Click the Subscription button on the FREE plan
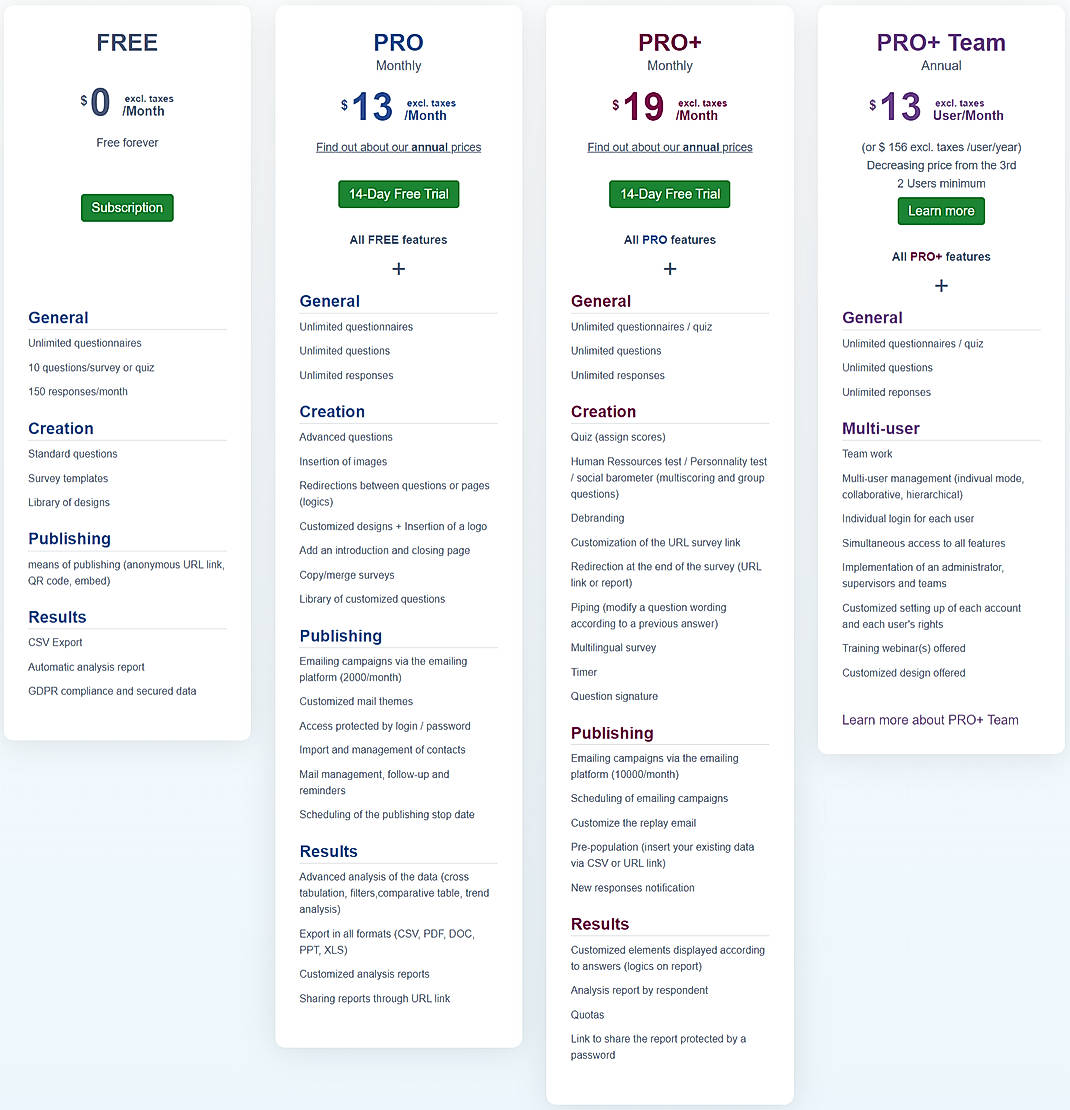The height and width of the screenshot is (1110, 1070). [x=127, y=207]
